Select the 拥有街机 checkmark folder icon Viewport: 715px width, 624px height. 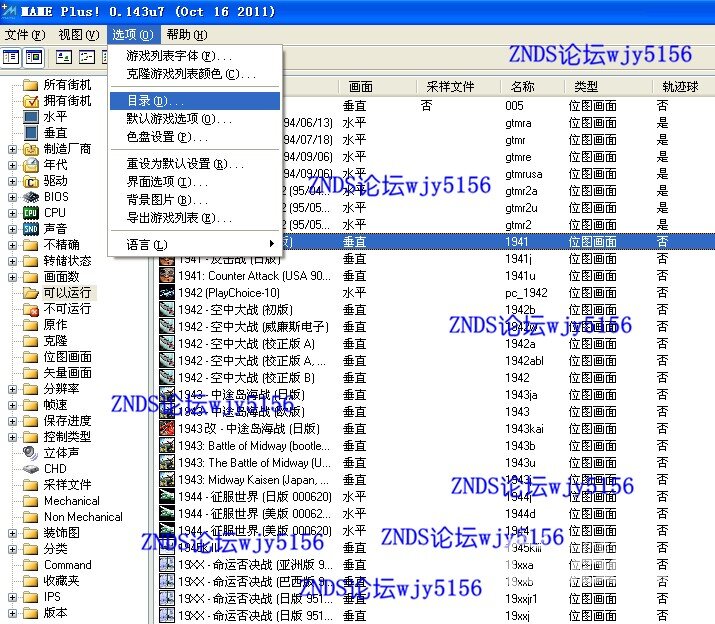(x=31, y=101)
